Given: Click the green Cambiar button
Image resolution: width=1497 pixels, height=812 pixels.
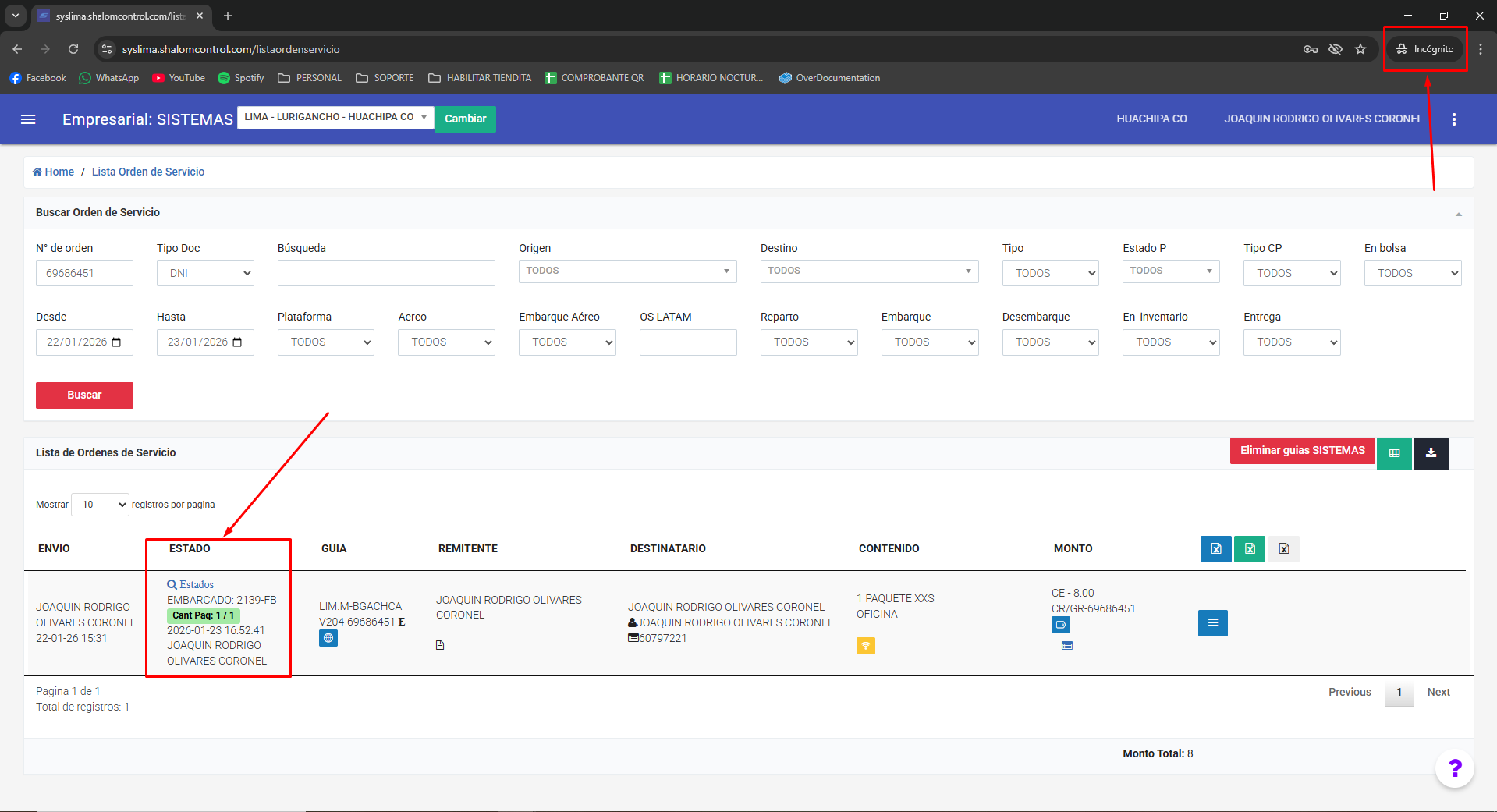Looking at the screenshot, I should tap(465, 119).
